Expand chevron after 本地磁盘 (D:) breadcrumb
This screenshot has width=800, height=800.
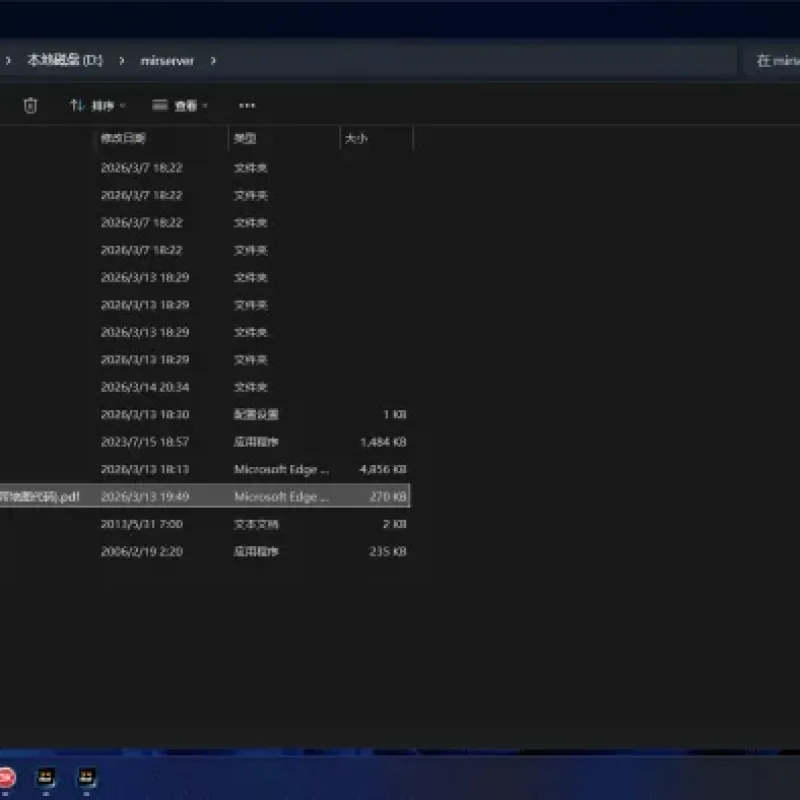(x=121, y=61)
